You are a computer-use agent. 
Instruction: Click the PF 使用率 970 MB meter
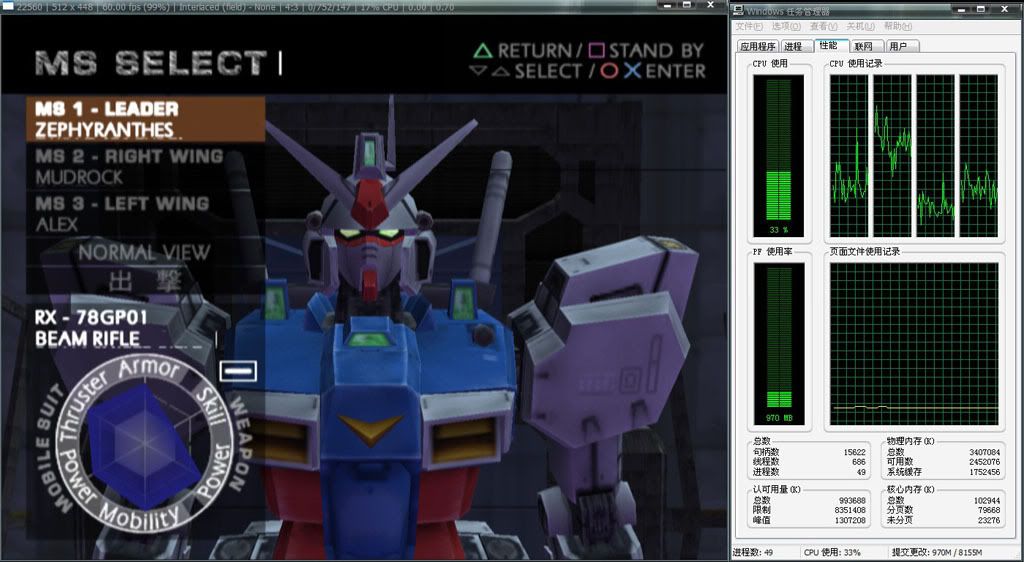pos(778,344)
